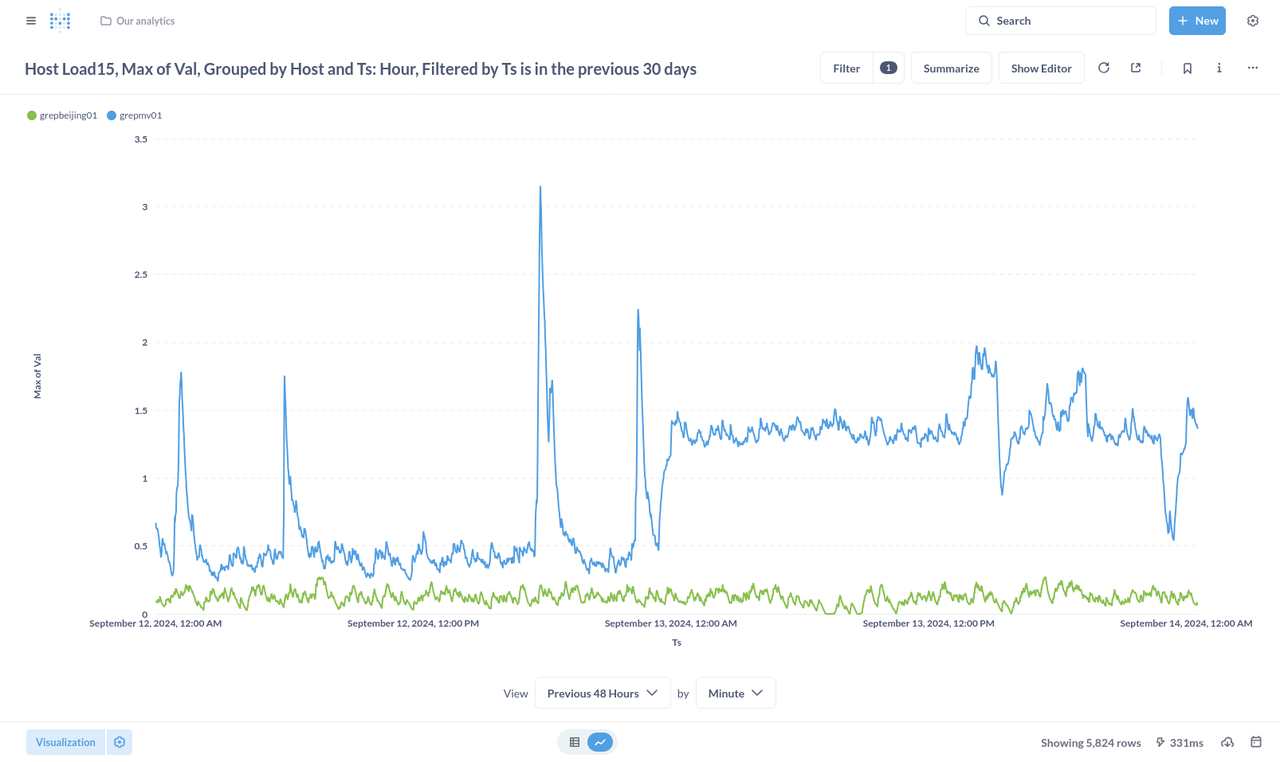
Task: Open the question info panel
Action: click(1219, 67)
